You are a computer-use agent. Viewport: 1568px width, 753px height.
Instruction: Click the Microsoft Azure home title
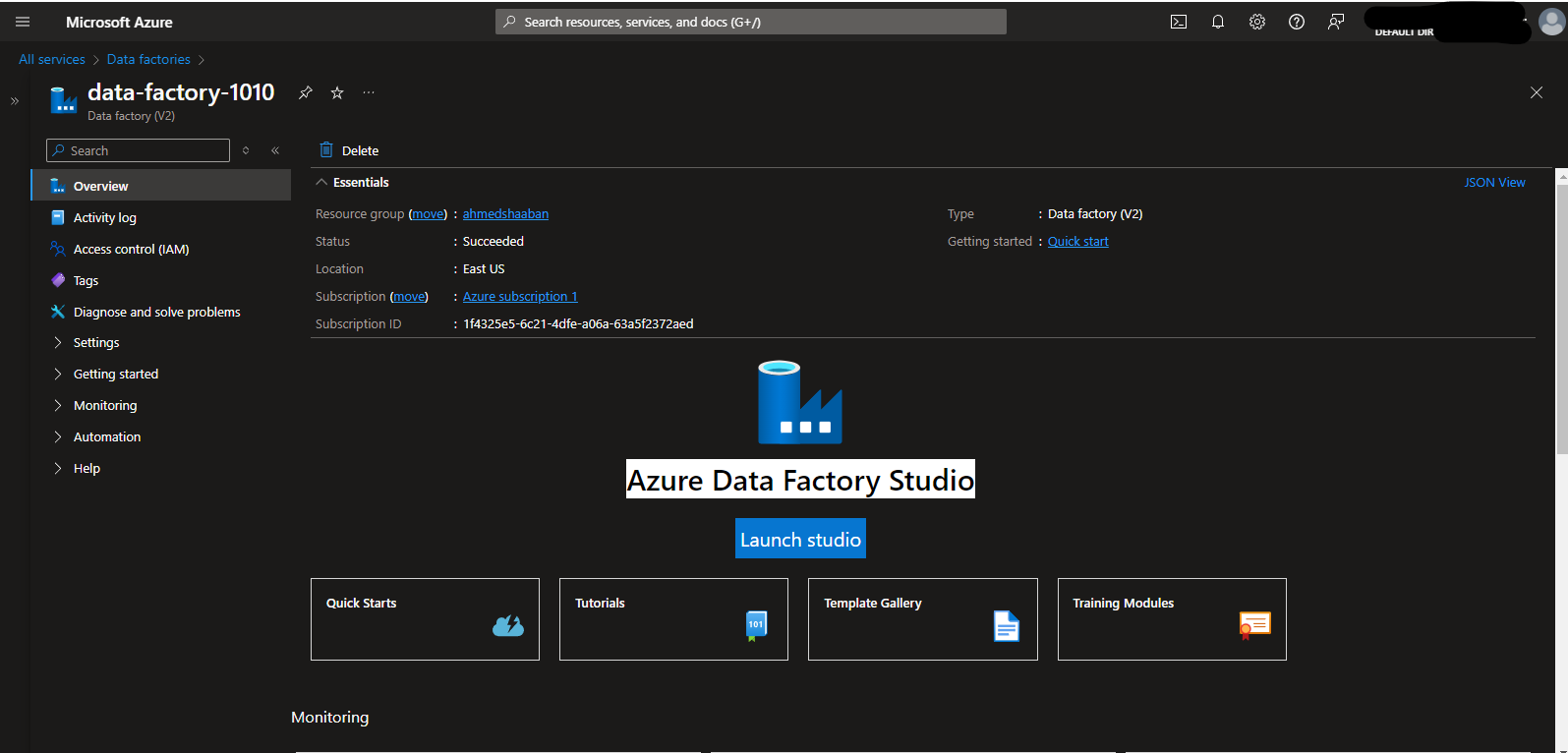(x=119, y=22)
